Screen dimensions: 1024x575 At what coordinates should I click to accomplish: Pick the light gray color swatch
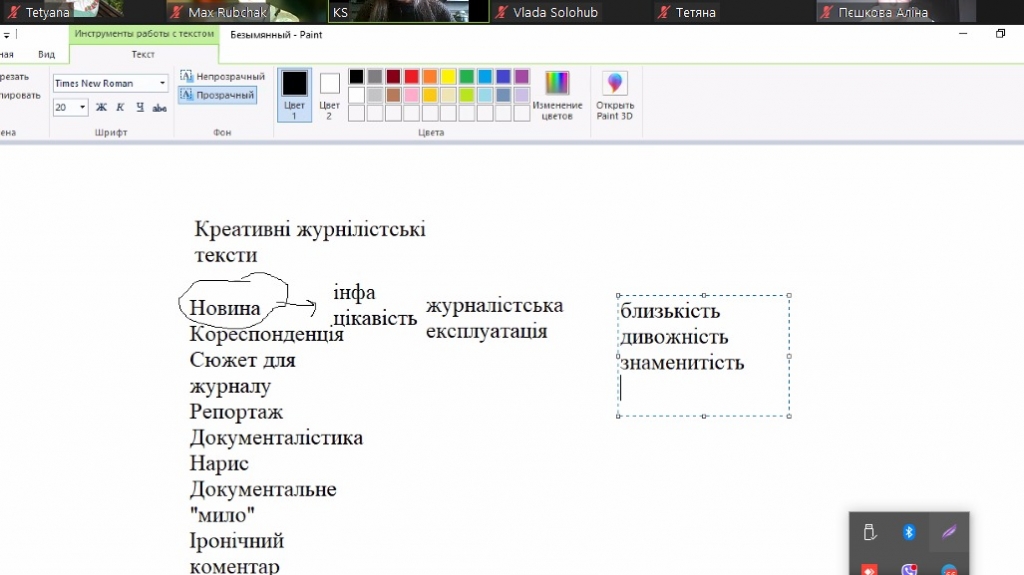(374, 95)
